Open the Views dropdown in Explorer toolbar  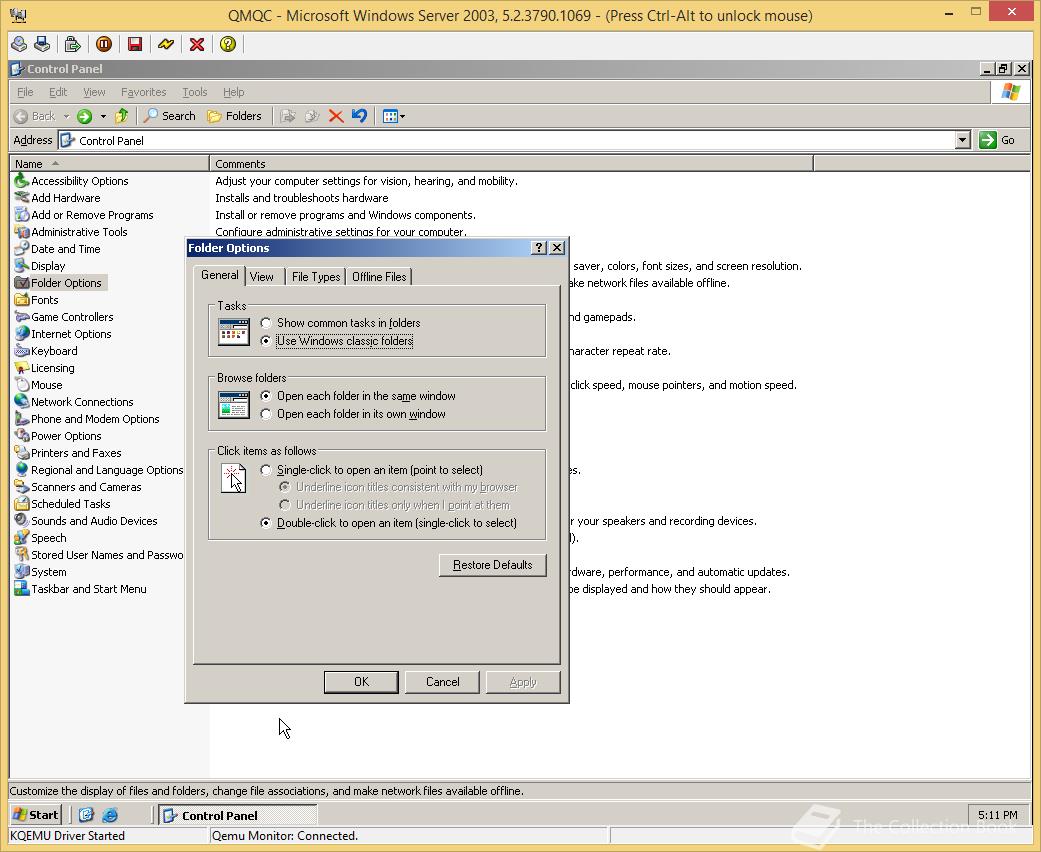[x=394, y=116]
